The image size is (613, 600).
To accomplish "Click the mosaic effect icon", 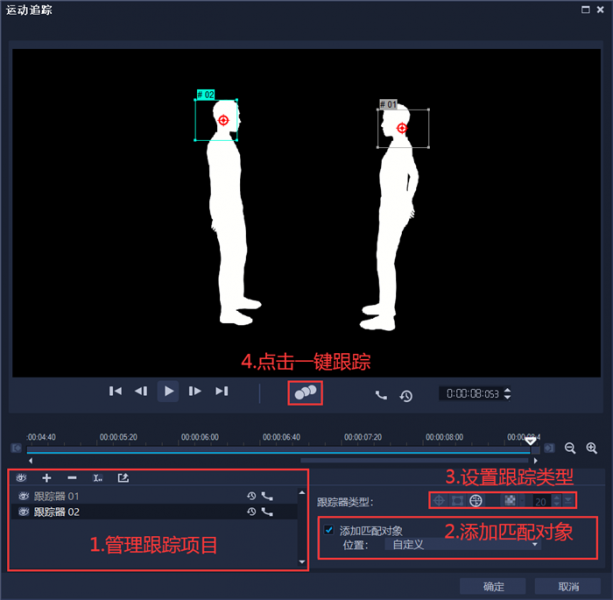I will pyautogui.click(x=510, y=500).
